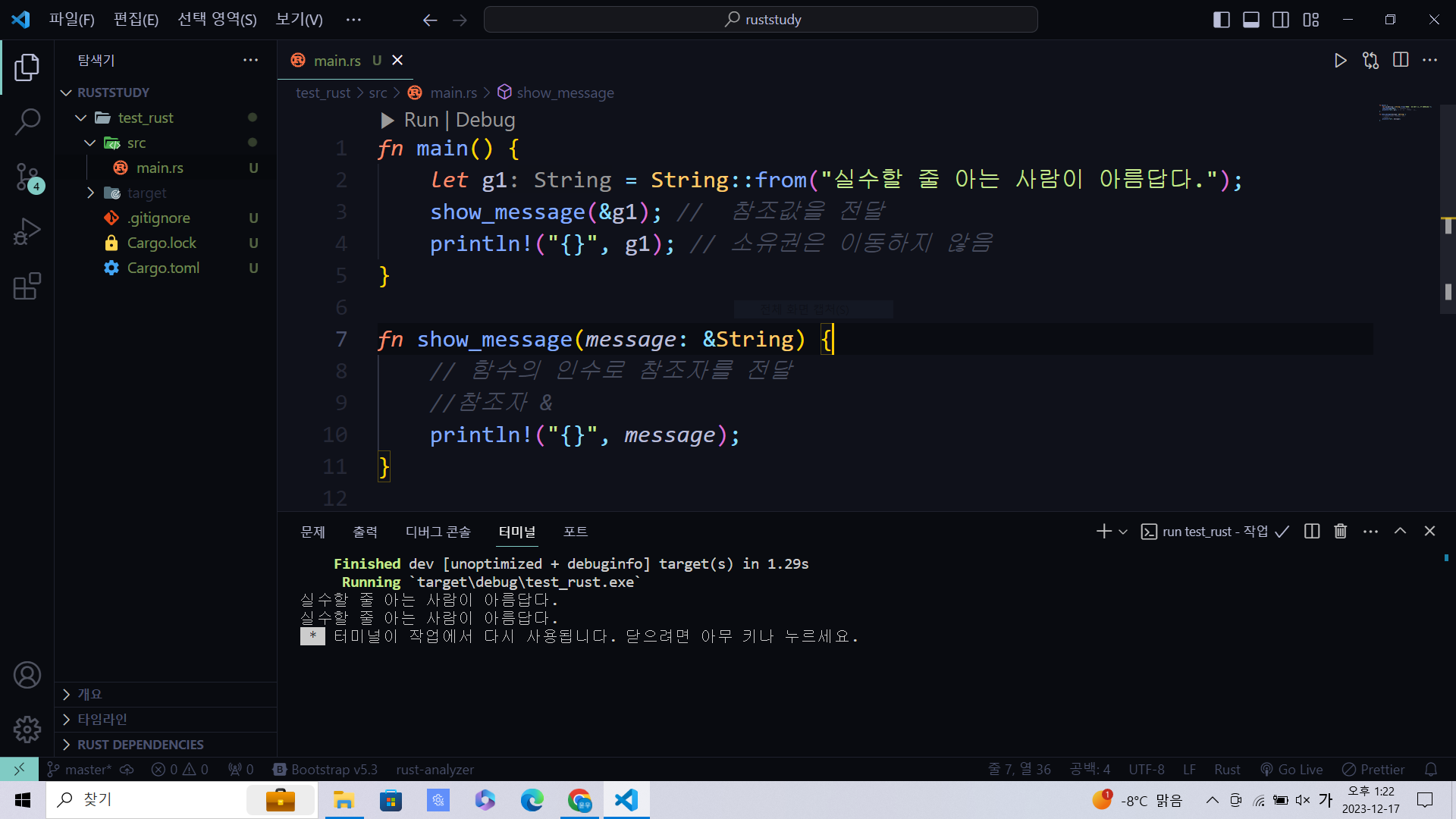Toggle secondary sidebar layout button

1281,20
